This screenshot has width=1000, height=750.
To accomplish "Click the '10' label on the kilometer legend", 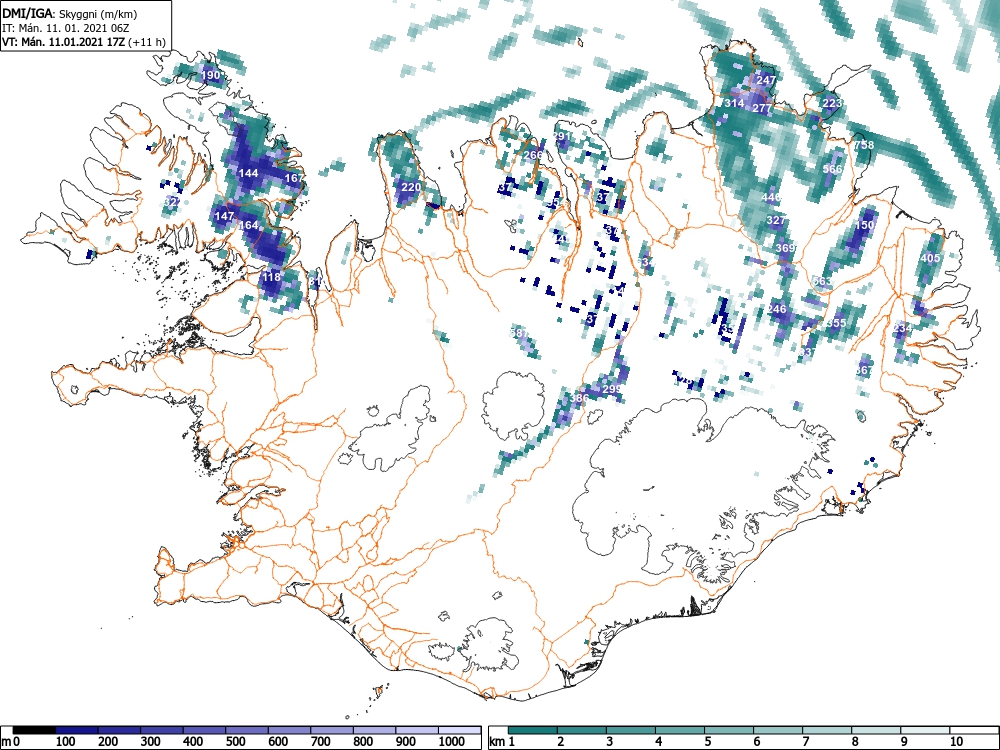I will point(955,741).
